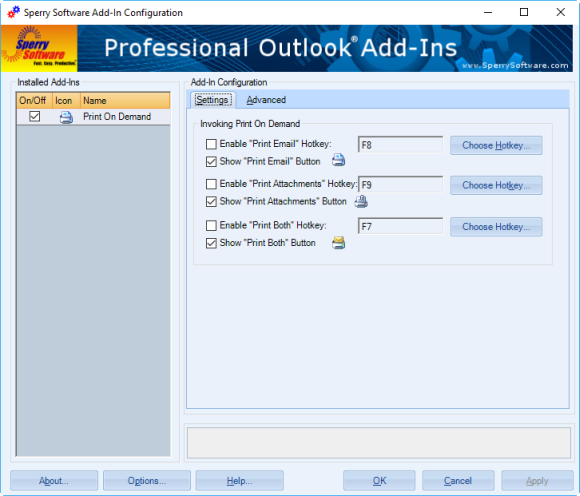This screenshot has height=496, width=580.
Task: Open the Options dialog
Action: click(x=147, y=480)
